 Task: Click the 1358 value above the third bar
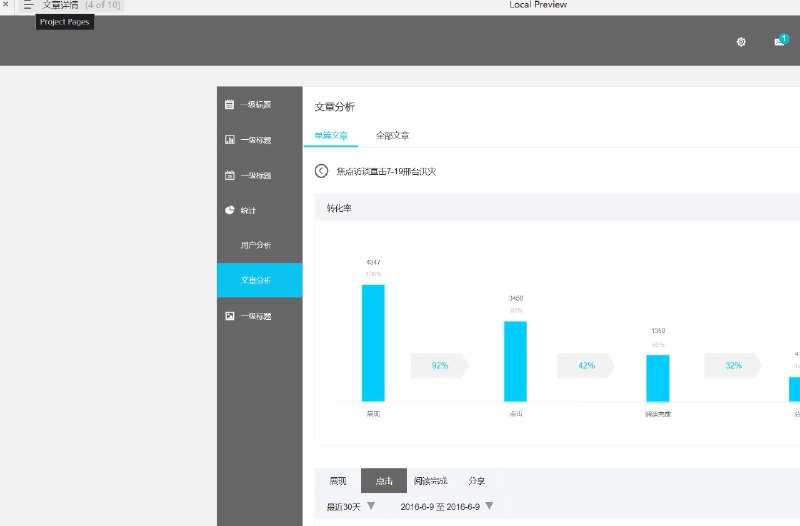tap(658, 331)
